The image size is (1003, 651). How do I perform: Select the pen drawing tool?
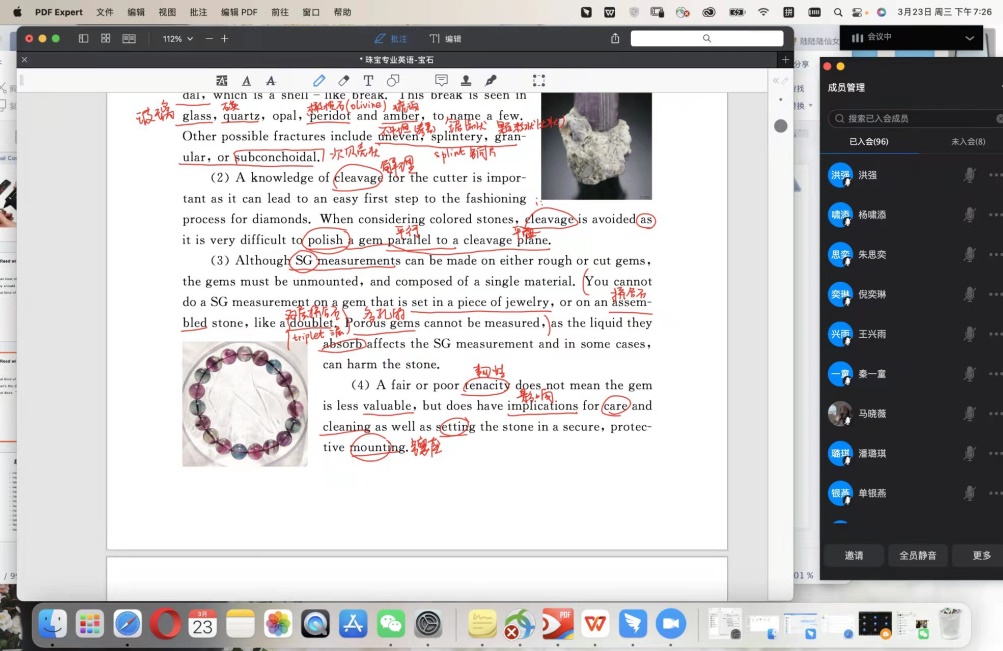click(x=319, y=81)
